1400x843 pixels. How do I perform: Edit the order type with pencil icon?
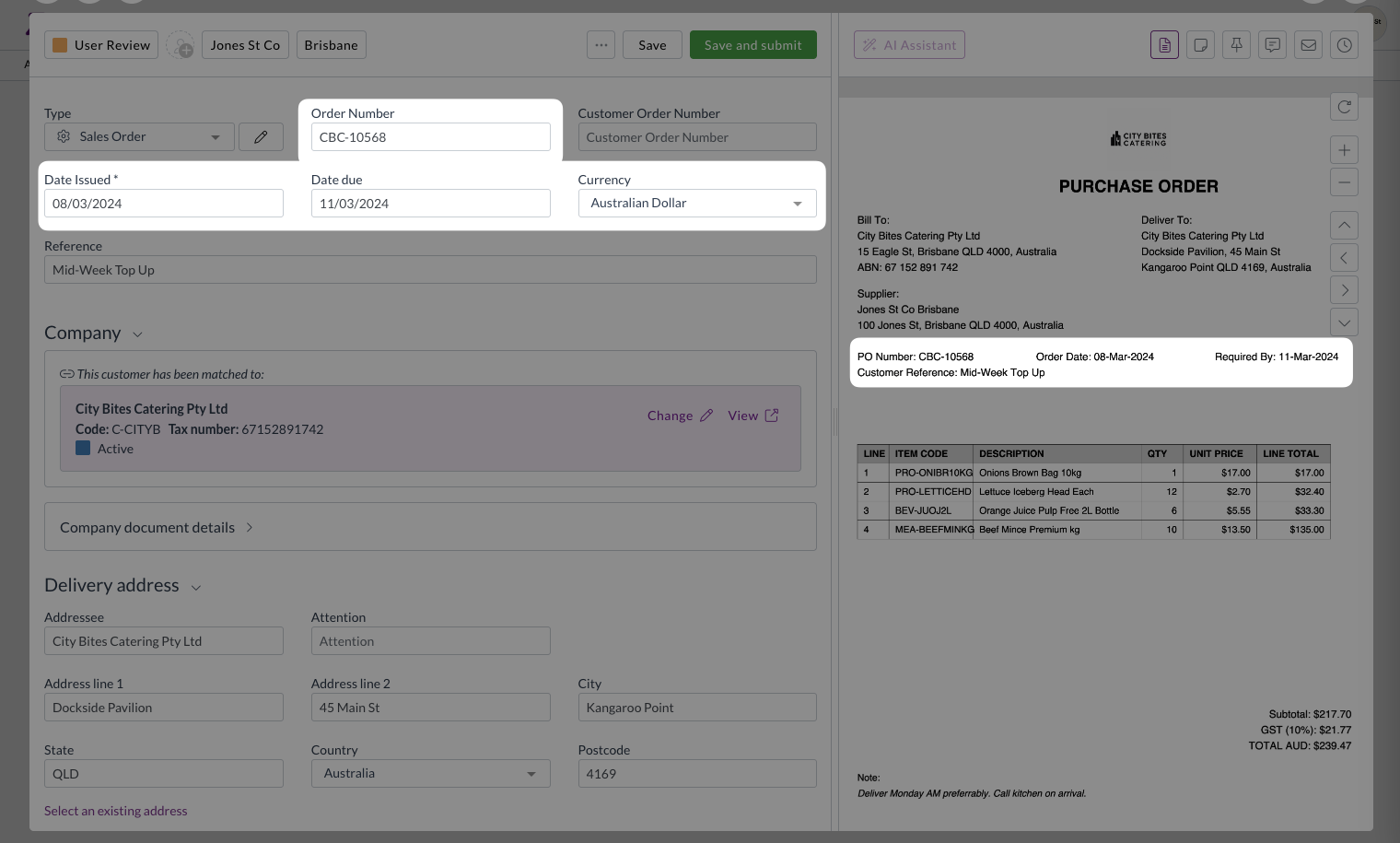point(261,136)
